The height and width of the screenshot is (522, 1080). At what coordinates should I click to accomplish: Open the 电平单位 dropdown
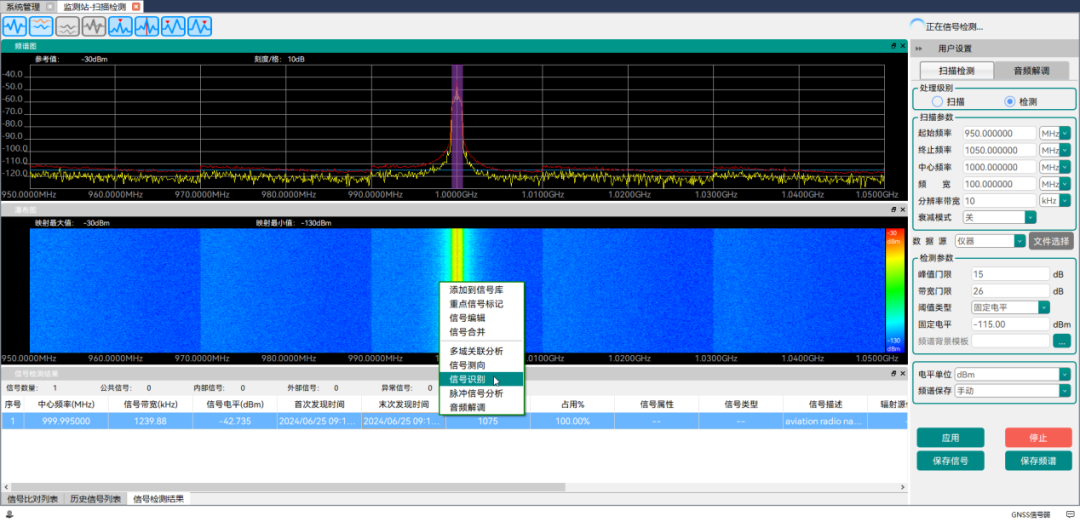(x=1065, y=375)
